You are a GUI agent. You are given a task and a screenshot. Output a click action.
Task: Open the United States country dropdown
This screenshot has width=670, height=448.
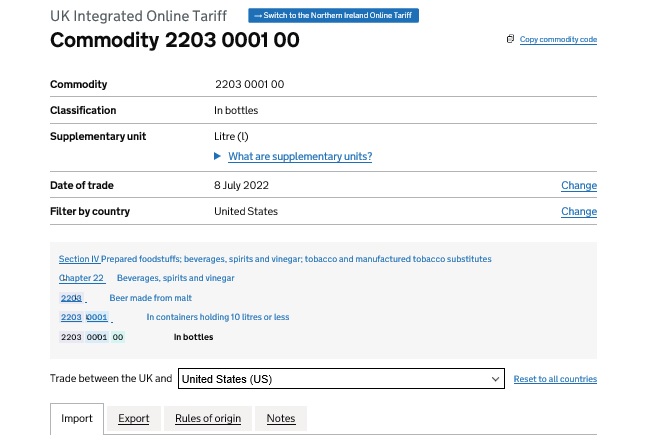point(340,379)
